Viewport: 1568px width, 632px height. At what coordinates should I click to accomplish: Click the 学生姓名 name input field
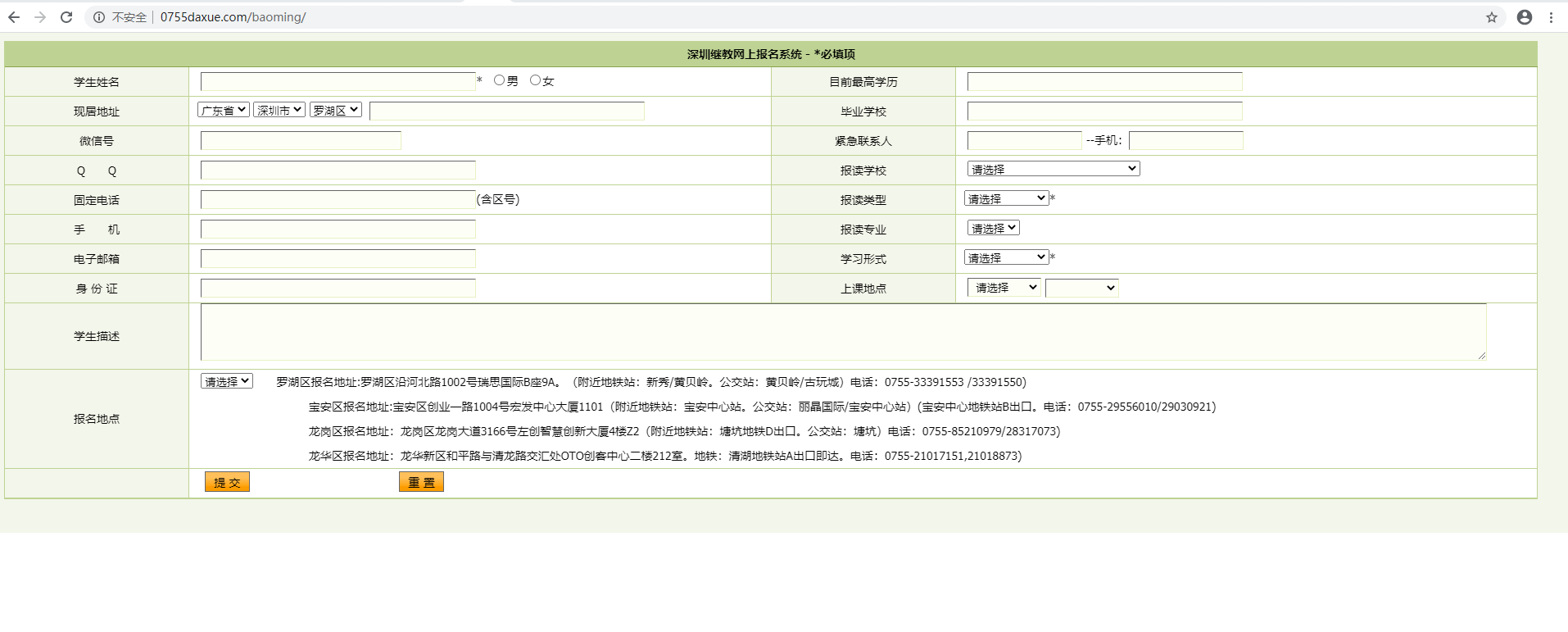point(338,81)
